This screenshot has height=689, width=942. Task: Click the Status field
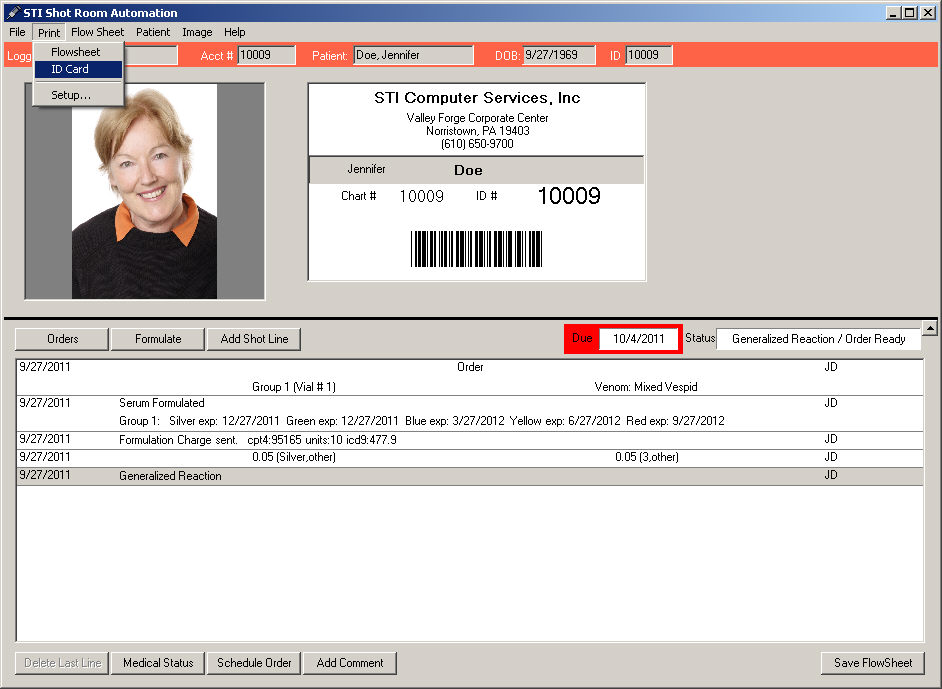click(818, 339)
